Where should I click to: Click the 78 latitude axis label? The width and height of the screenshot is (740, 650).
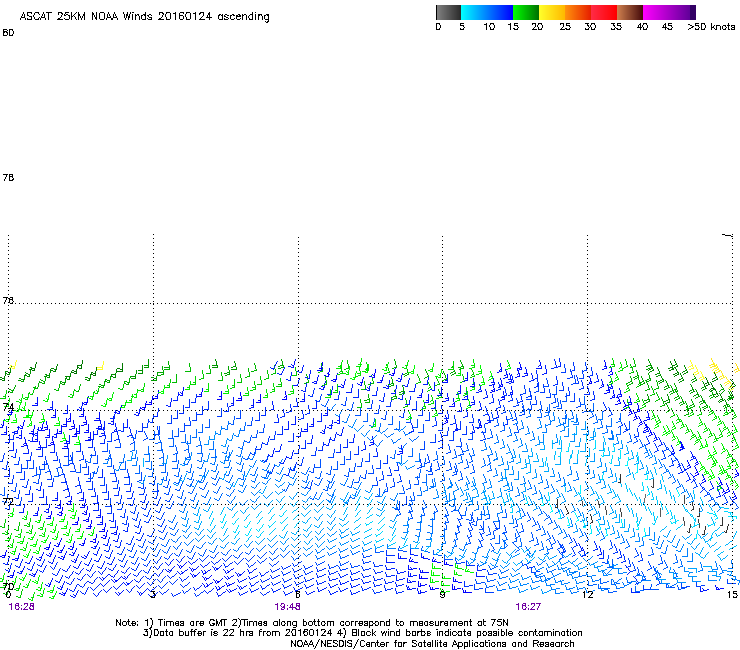point(8,177)
